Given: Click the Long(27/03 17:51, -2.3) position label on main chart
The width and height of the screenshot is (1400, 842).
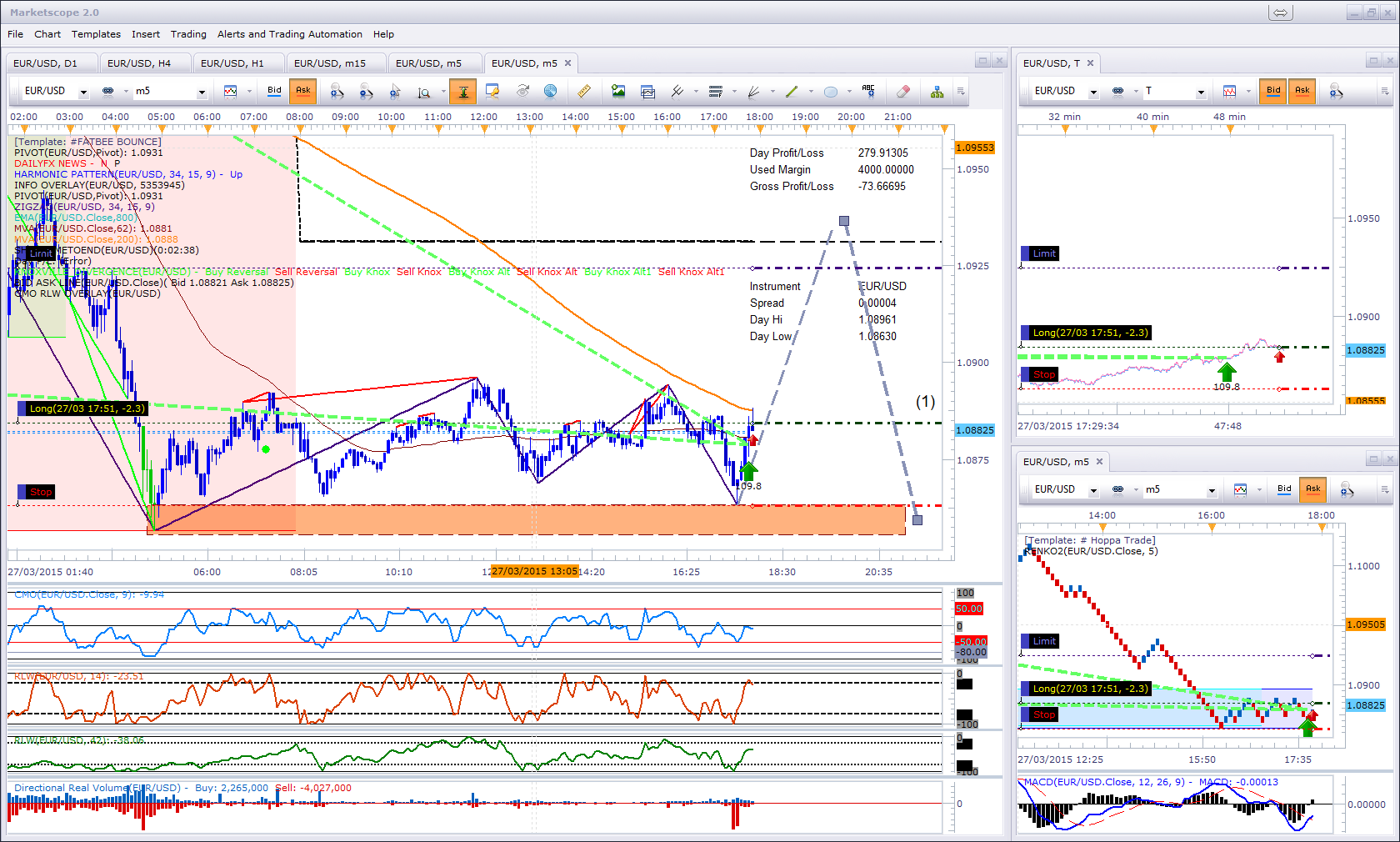Looking at the screenshot, I should pos(87,408).
